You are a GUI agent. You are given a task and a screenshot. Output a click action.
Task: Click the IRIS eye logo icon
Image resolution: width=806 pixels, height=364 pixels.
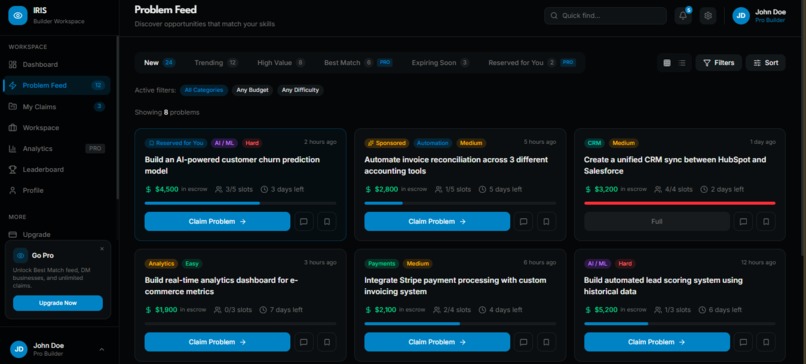17,15
